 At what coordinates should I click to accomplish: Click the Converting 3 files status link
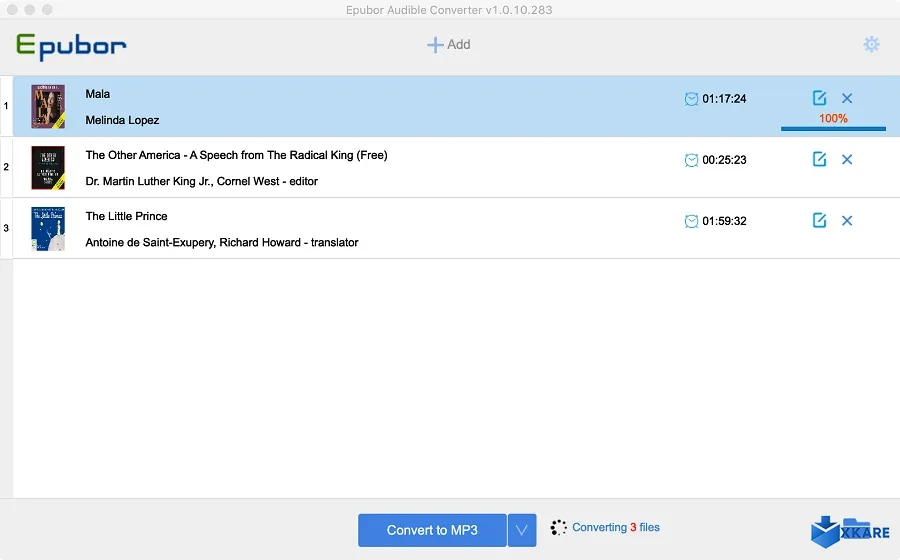[x=616, y=527]
